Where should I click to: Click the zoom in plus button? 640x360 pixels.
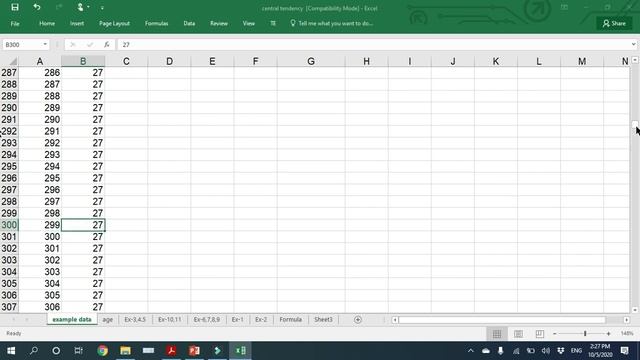(x=608, y=334)
